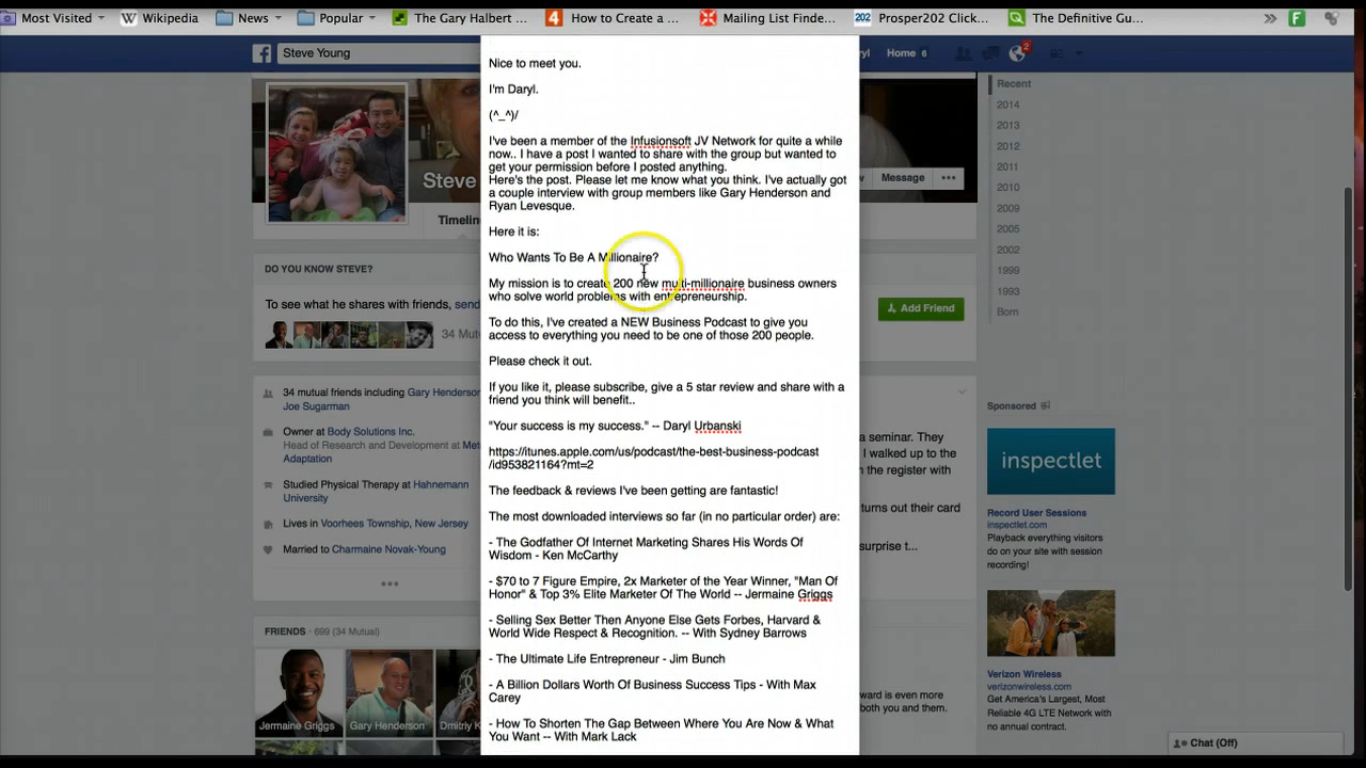1366x768 pixels.
Task: Click the Sponsored ads icon
Action: tap(1045, 406)
